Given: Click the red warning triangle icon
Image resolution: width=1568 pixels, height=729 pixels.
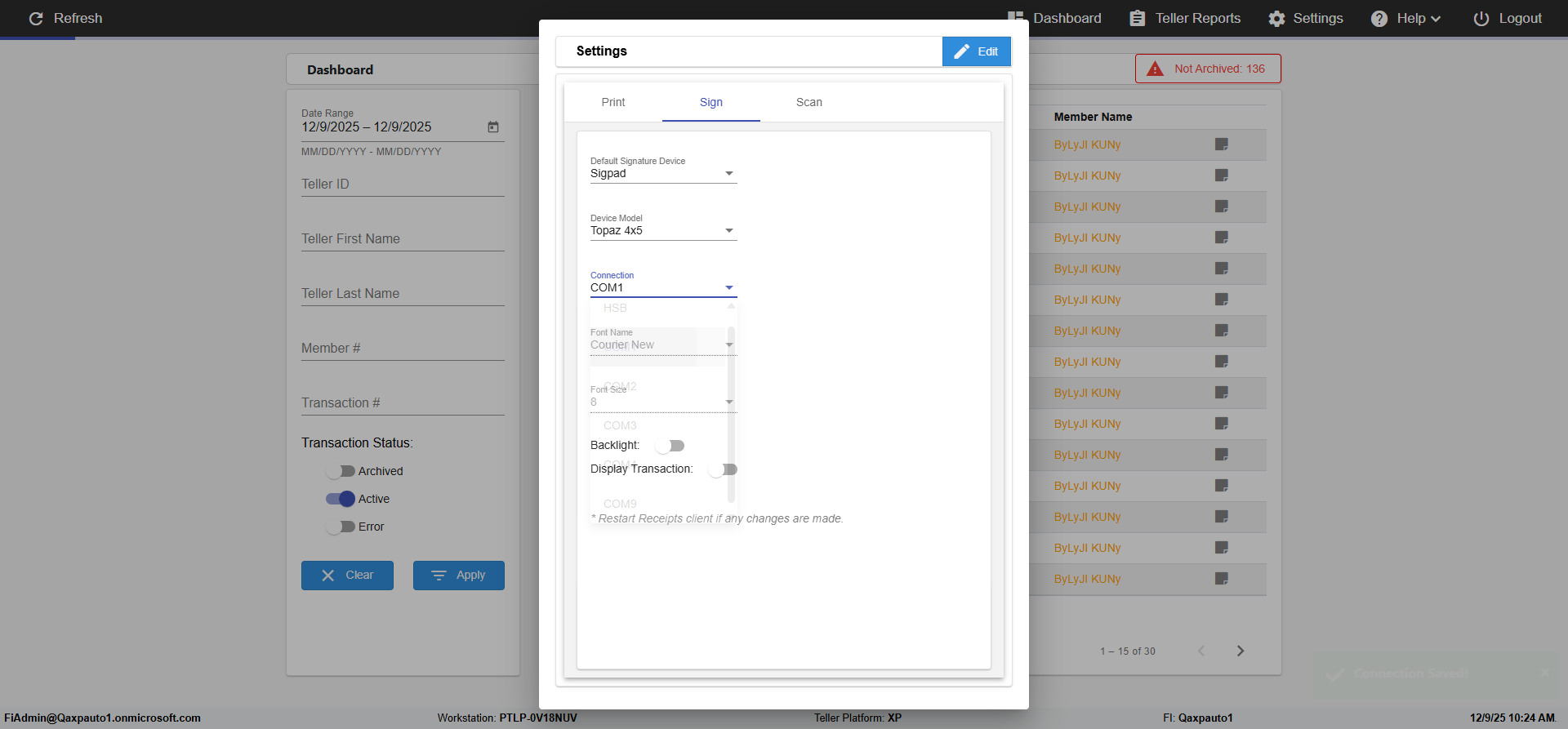Looking at the screenshot, I should [x=1155, y=69].
